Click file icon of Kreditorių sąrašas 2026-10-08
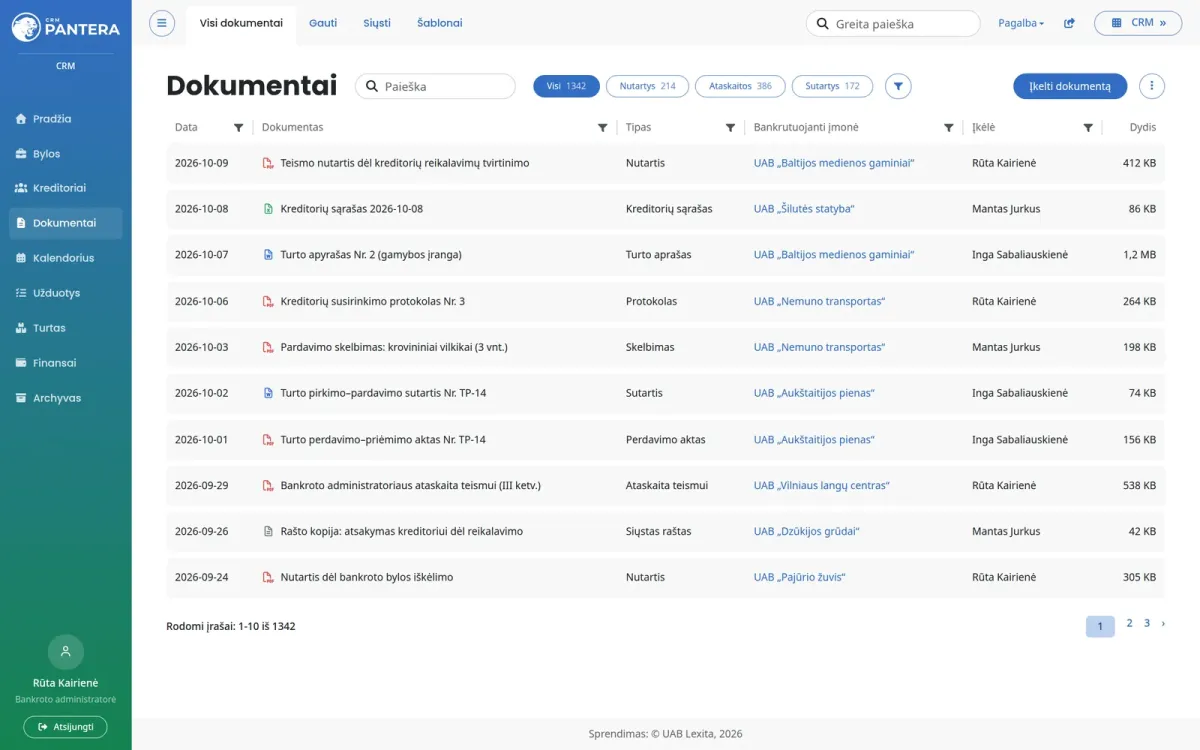Viewport: 1200px width, 750px height. 268,209
